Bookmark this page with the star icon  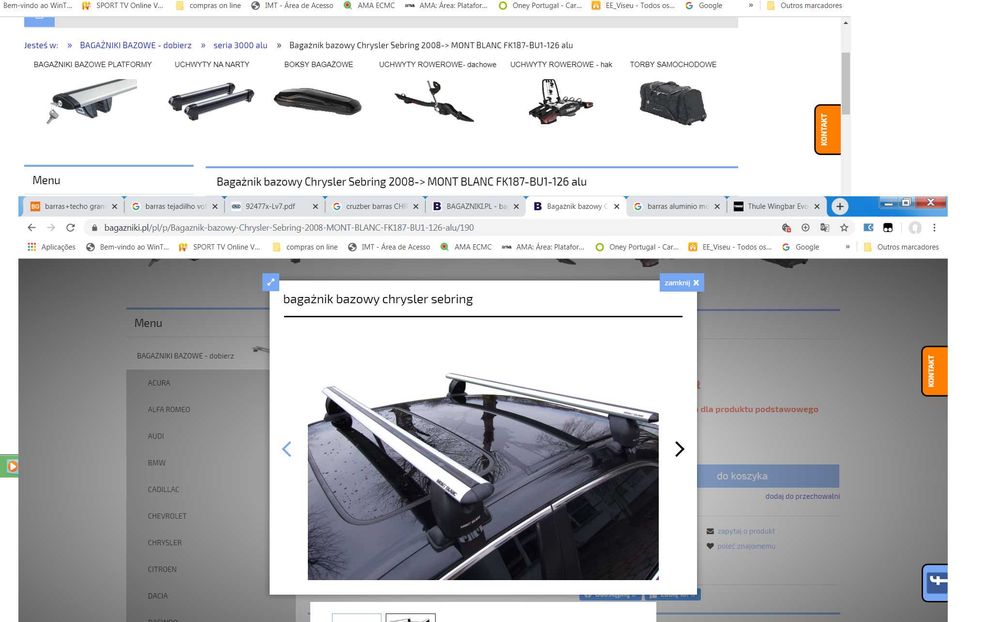tap(844, 228)
